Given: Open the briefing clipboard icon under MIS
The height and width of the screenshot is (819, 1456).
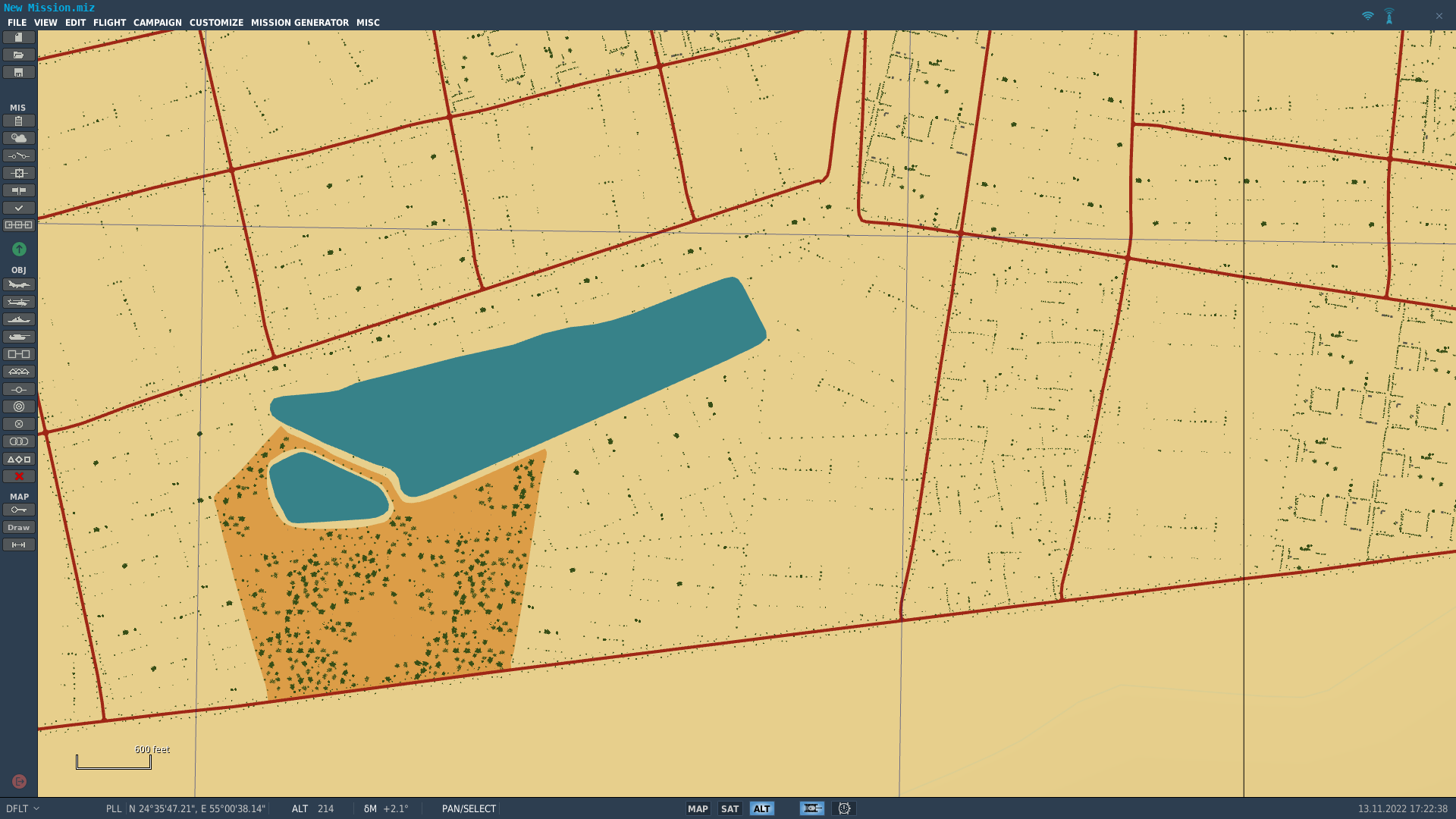Looking at the screenshot, I should point(19,121).
